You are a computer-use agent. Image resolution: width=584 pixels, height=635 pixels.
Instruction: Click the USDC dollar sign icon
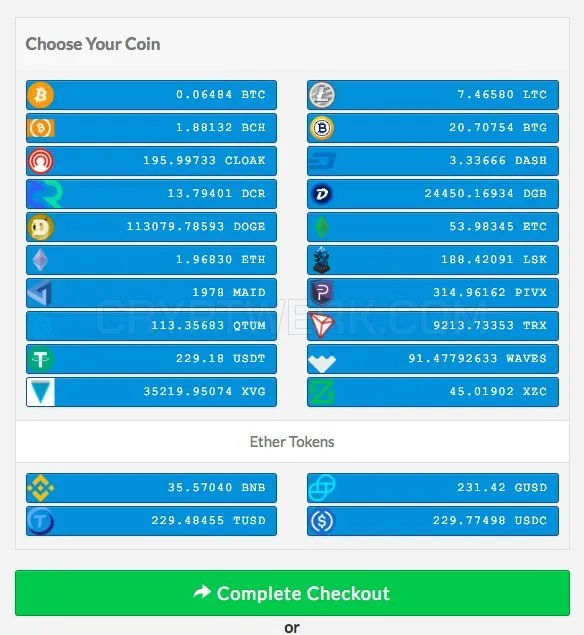[x=322, y=521]
